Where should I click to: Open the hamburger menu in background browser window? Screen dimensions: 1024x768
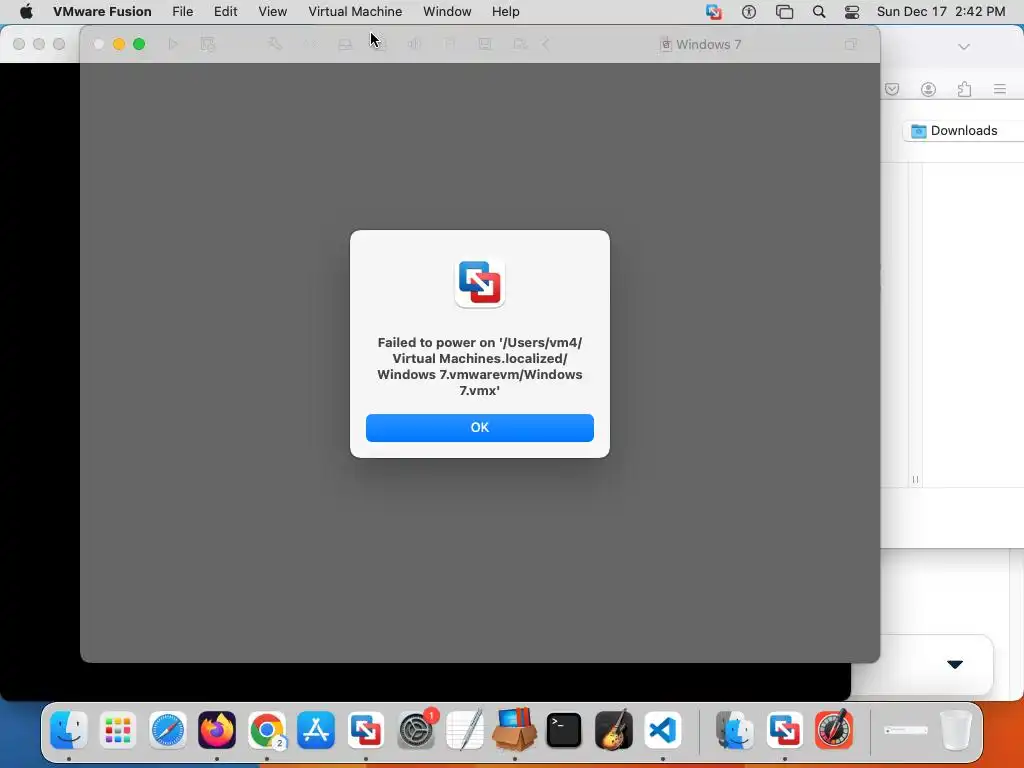pyautogui.click(x=1000, y=89)
